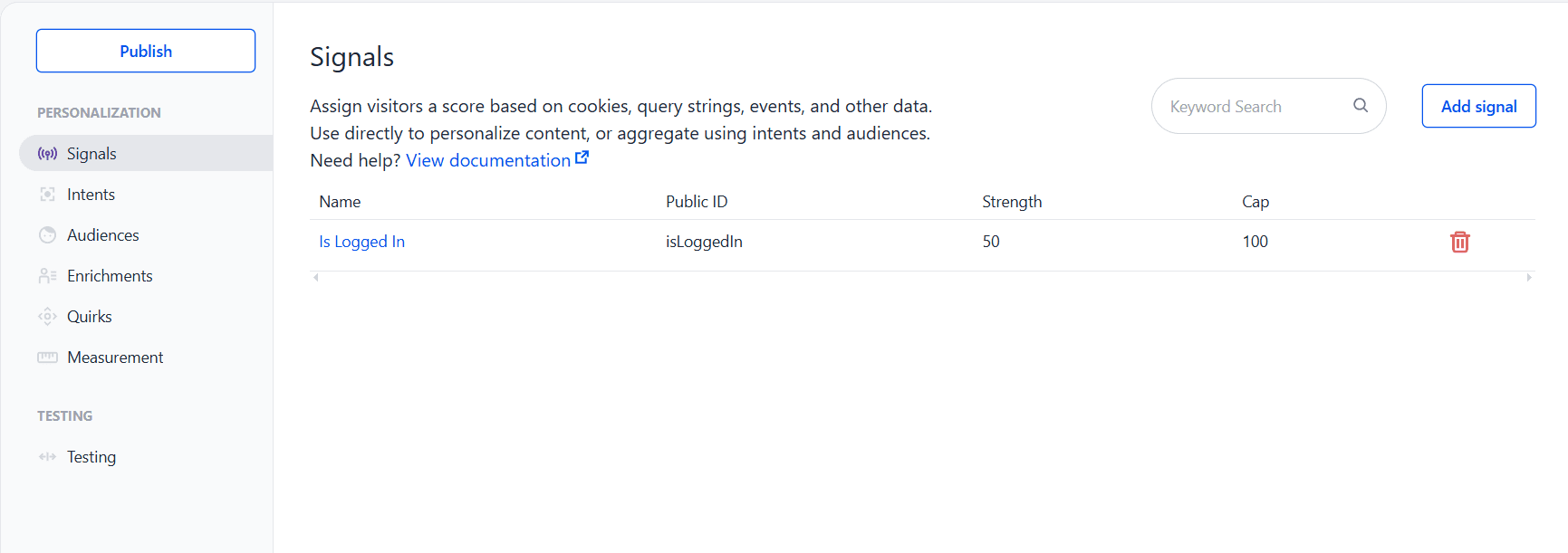Click the Measurement ruler icon
1568x553 pixels.
[x=47, y=358]
